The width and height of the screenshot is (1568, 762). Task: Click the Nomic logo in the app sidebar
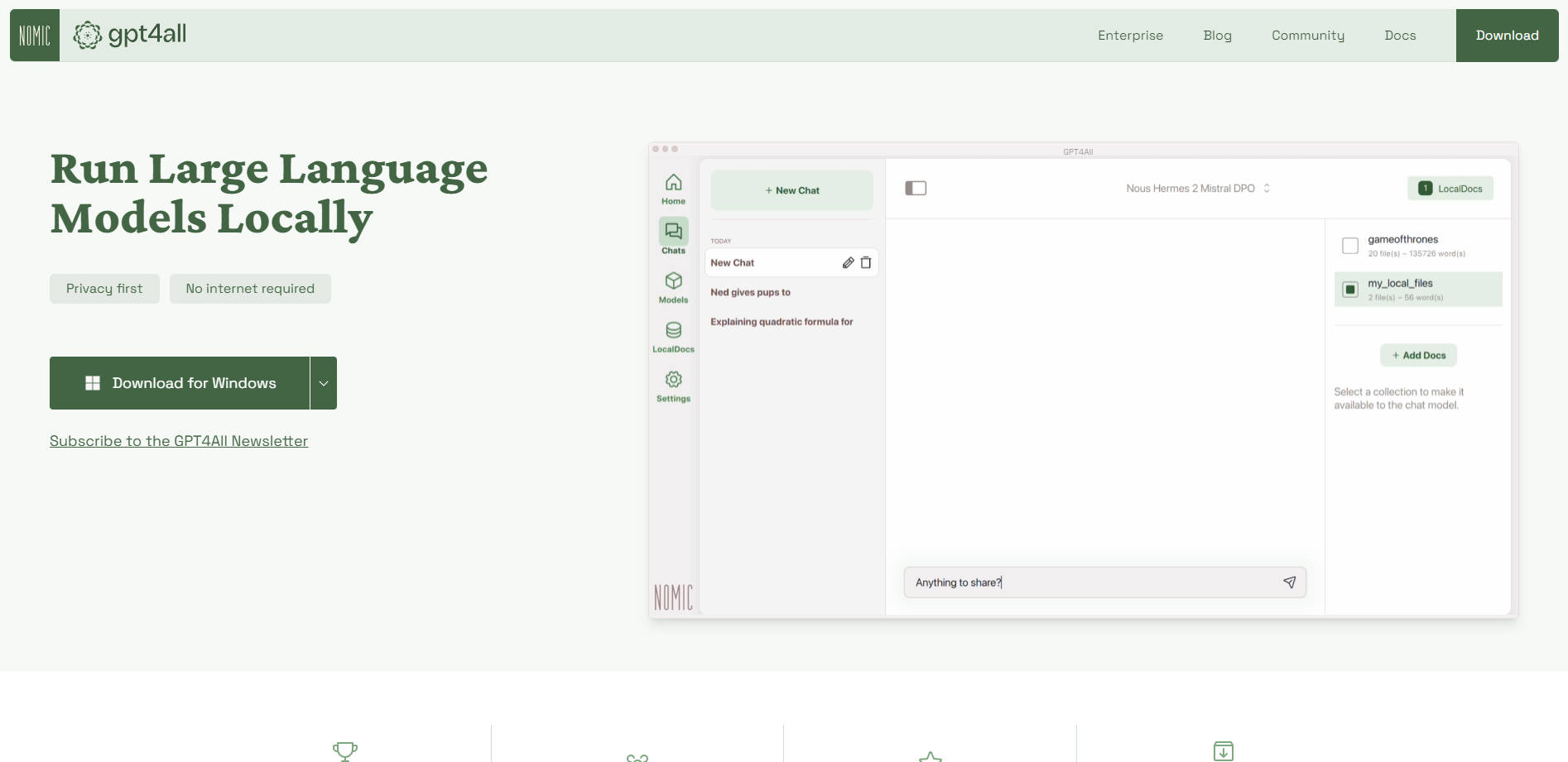pos(673,597)
